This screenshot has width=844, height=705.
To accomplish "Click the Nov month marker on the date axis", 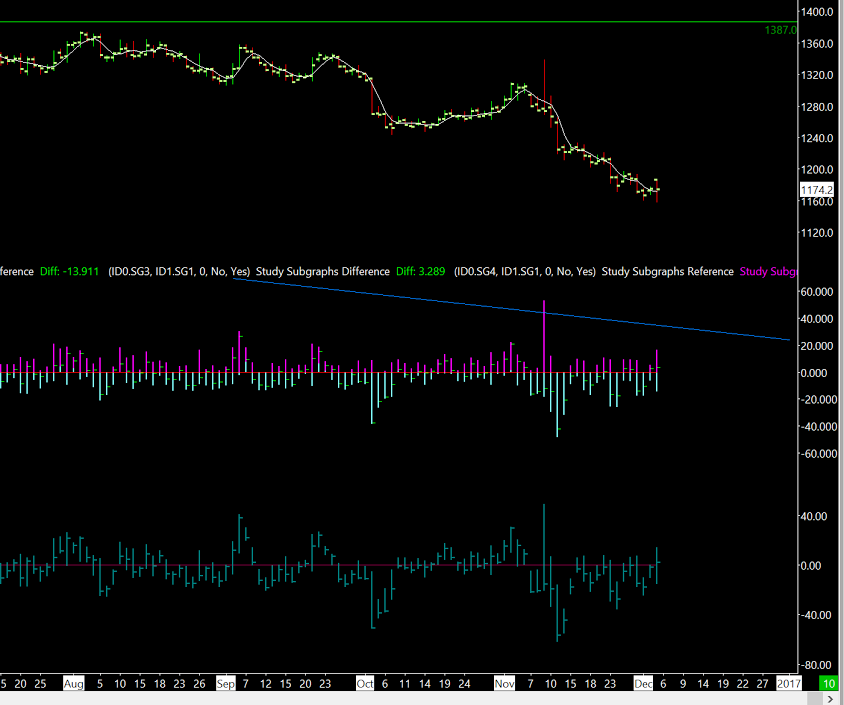I will tap(504, 683).
